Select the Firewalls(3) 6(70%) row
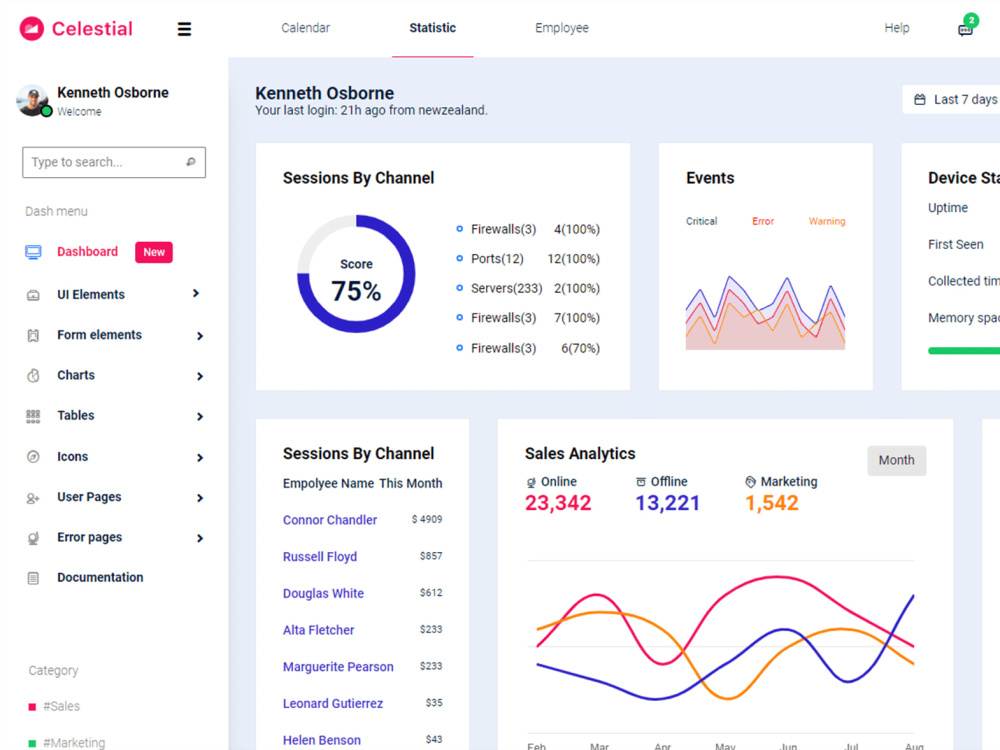Screen dimensions: 1000x750 tap(528, 348)
